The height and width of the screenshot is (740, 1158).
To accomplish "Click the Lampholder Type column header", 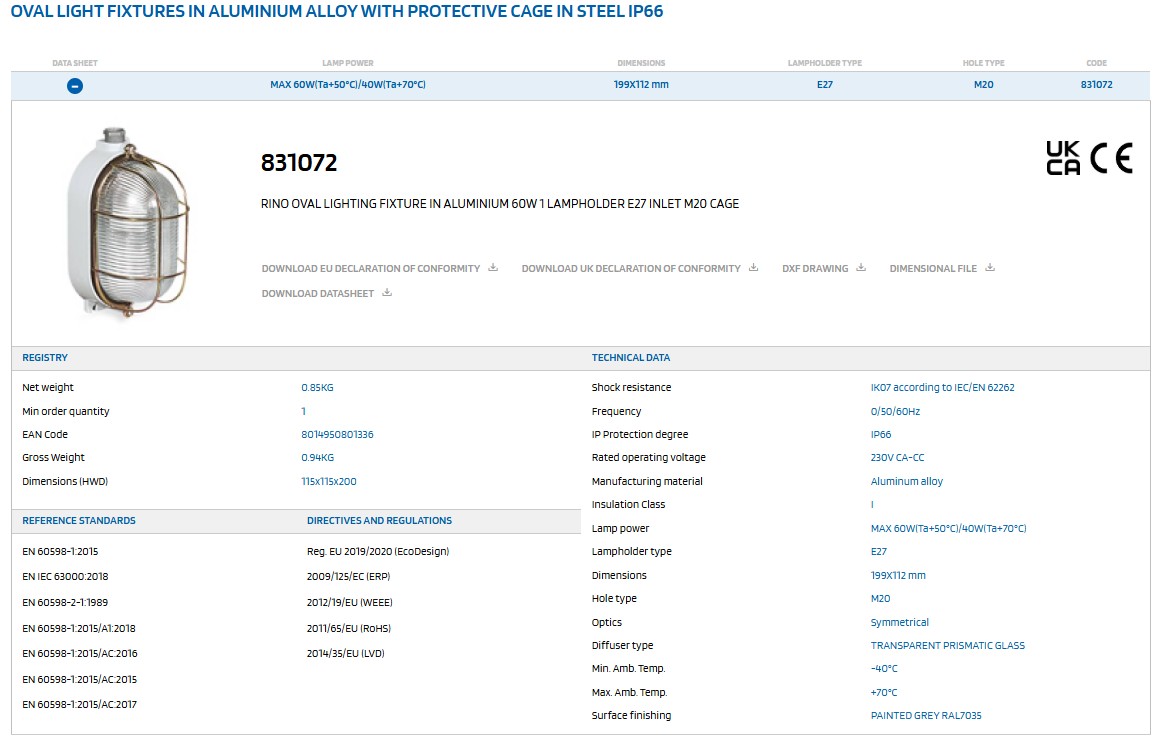I will pyautogui.click(x=824, y=63).
